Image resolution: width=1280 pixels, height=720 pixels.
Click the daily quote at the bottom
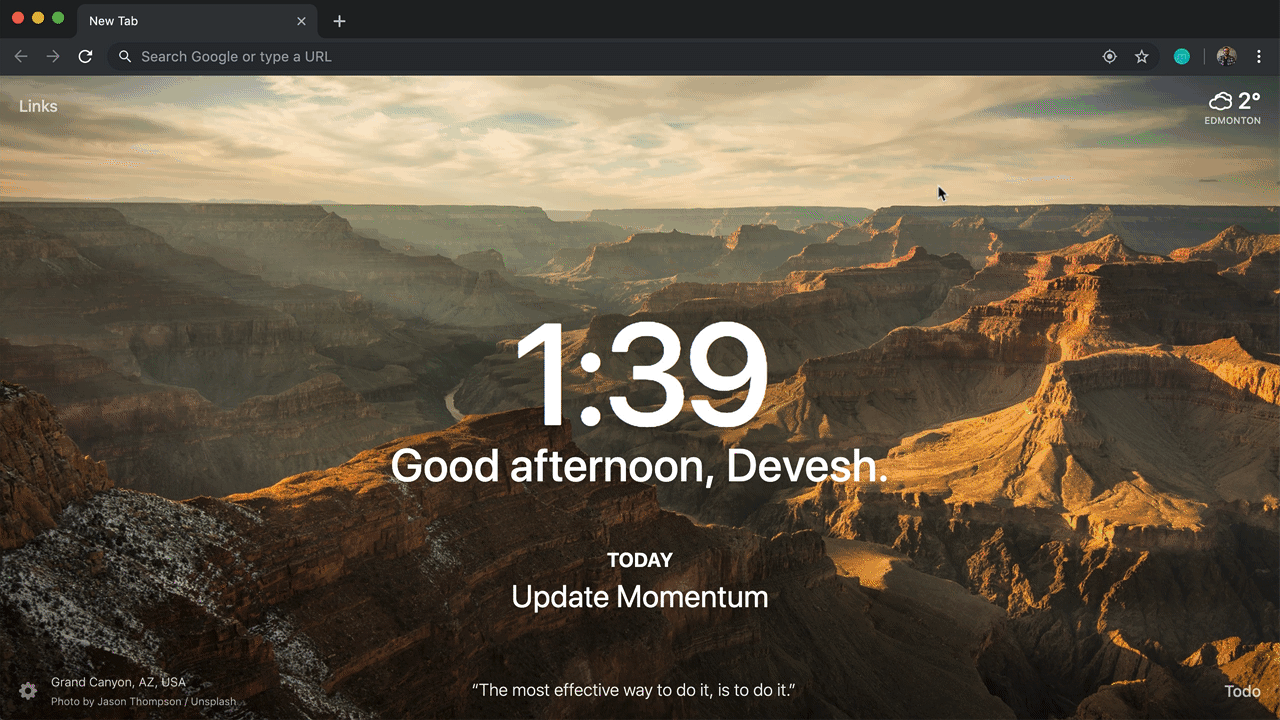(633, 690)
